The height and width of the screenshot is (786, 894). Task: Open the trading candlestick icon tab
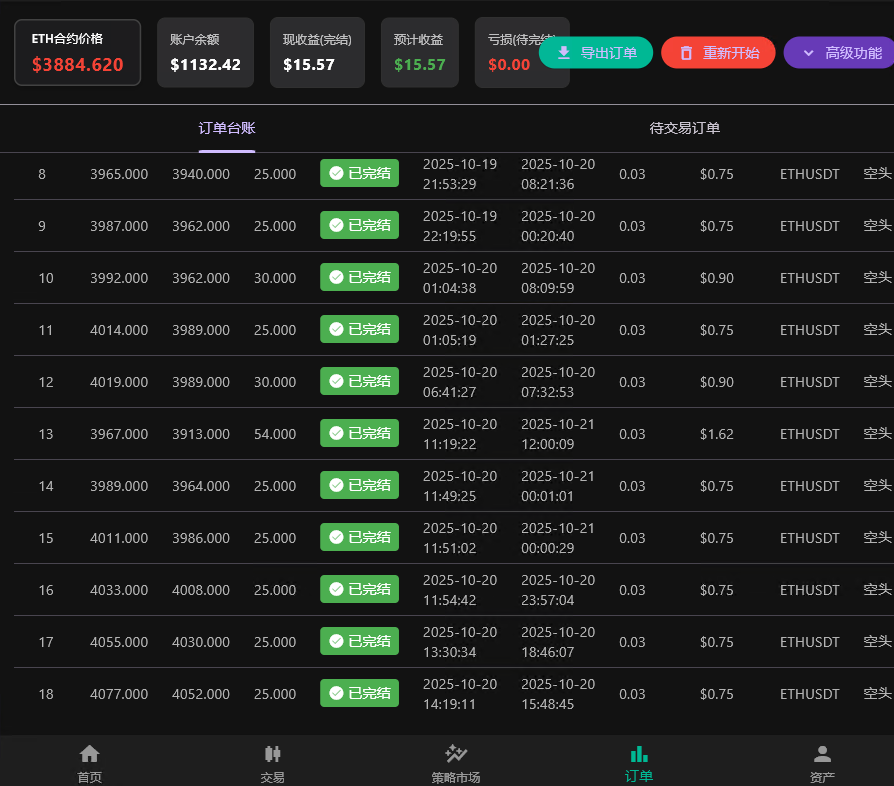tap(273, 754)
